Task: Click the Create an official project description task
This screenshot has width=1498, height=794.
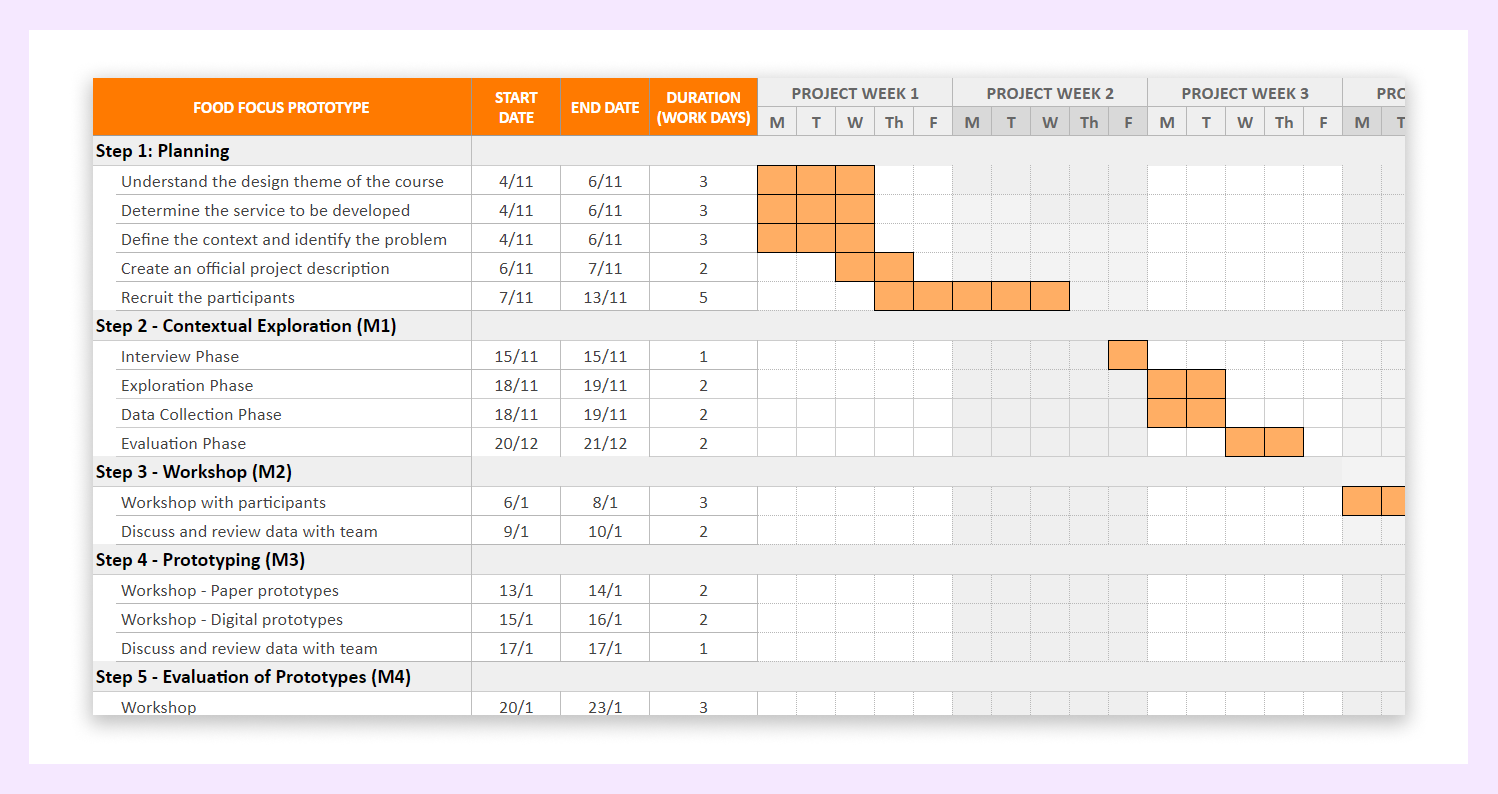Action: [x=255, y=268]
